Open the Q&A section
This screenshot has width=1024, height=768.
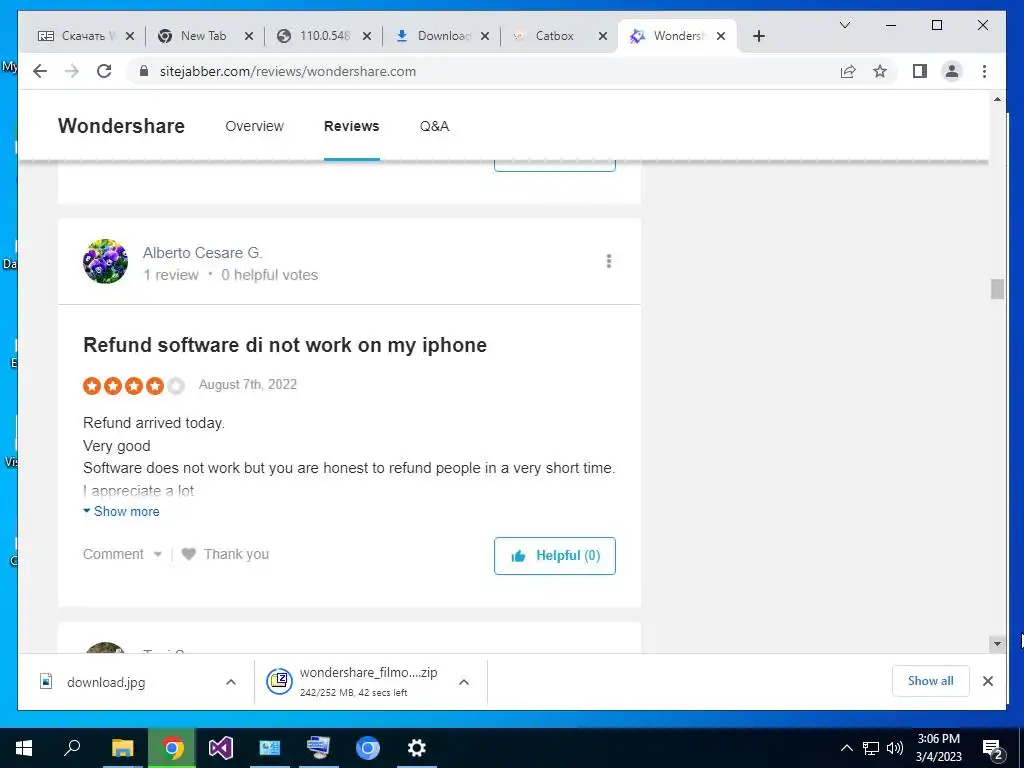[434, 126]
